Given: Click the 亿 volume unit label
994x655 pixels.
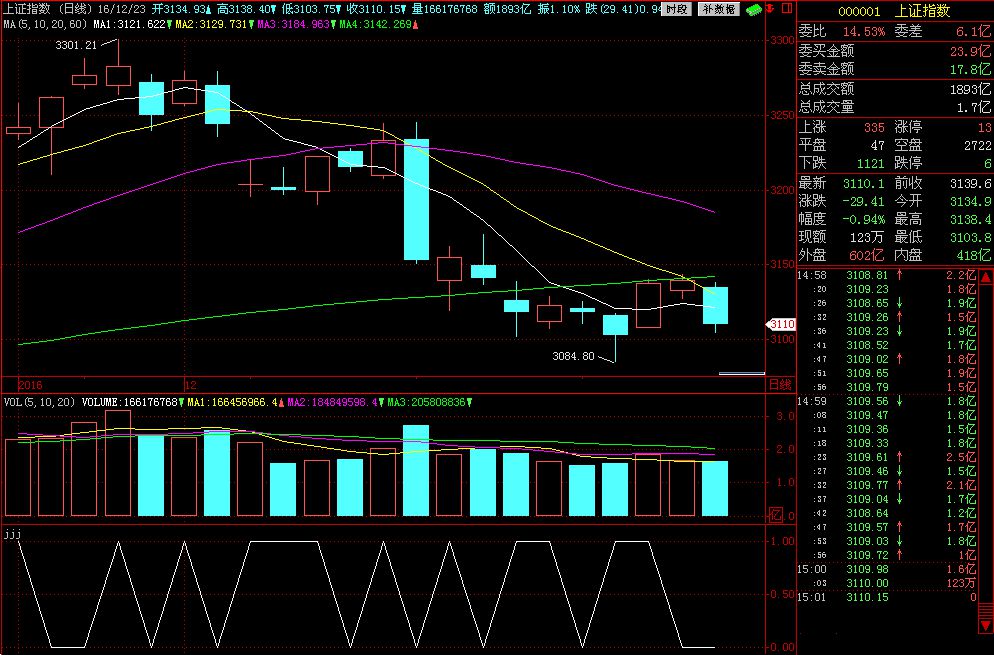Looking at the screenshot, I should [x=775, y=515].
